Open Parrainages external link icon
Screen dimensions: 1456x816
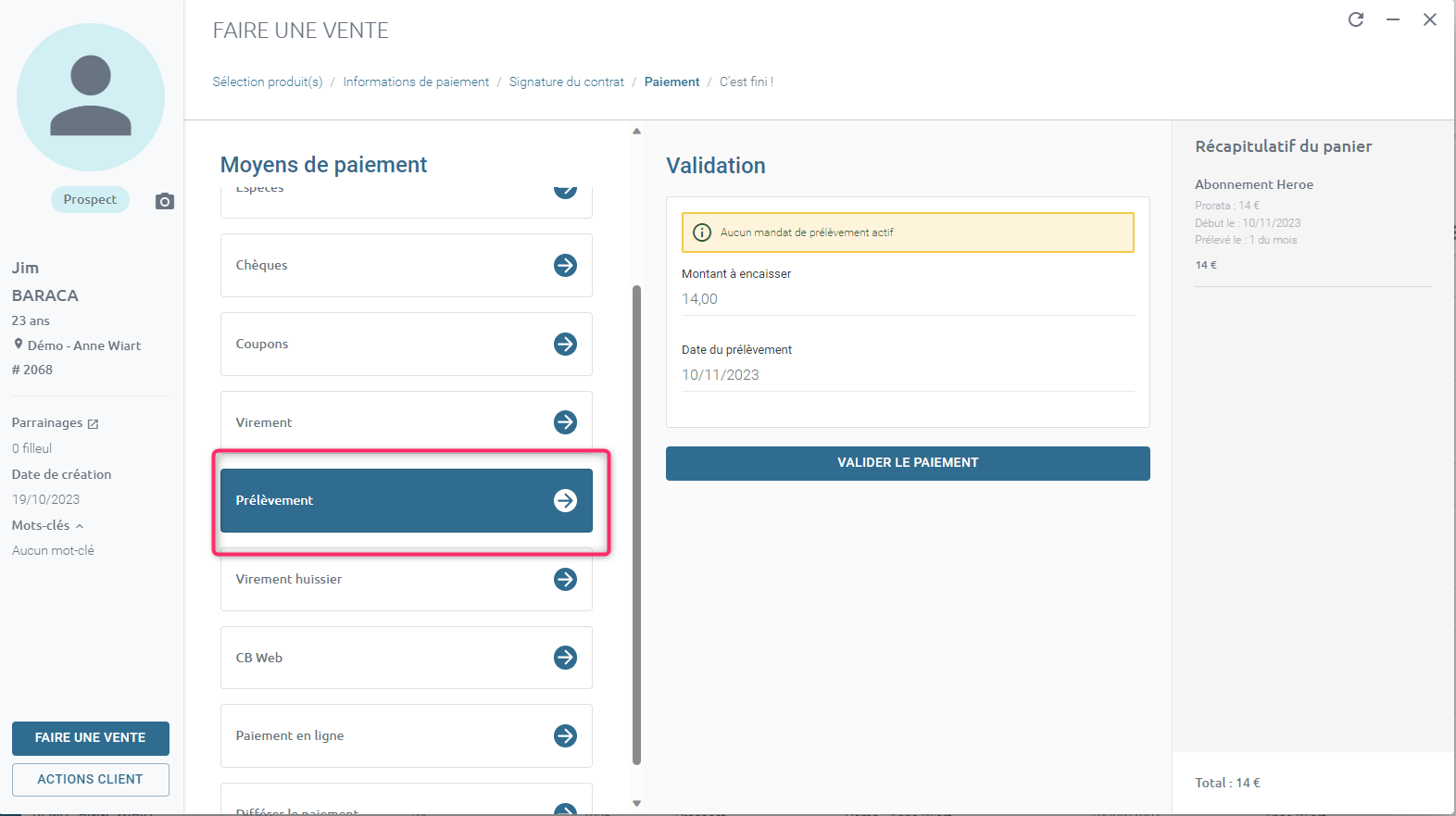[93, 423]
